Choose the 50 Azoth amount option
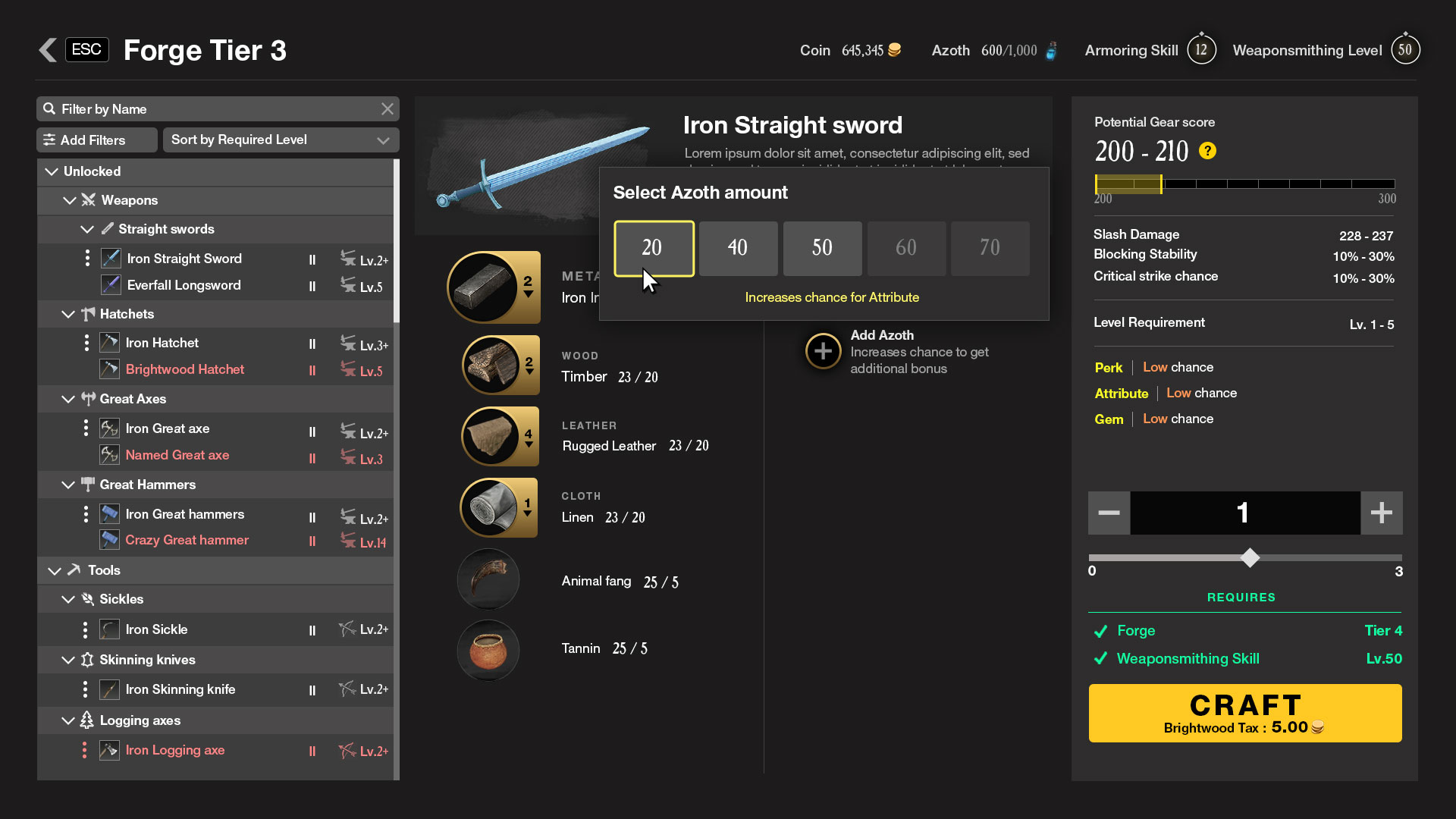 tap(822, 248)
